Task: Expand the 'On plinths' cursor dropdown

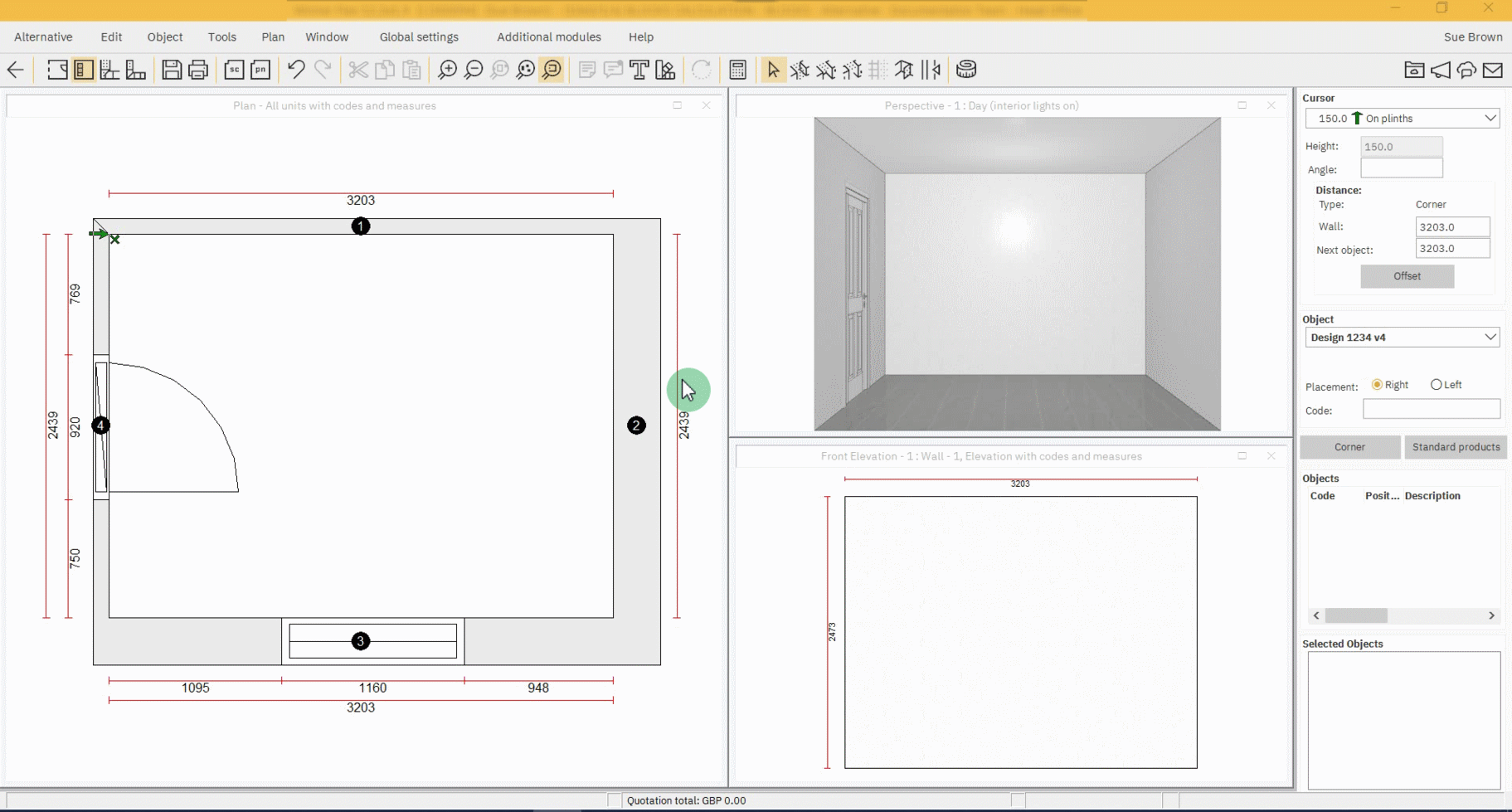Action: pyautogui.click(x=1490, y=119)
